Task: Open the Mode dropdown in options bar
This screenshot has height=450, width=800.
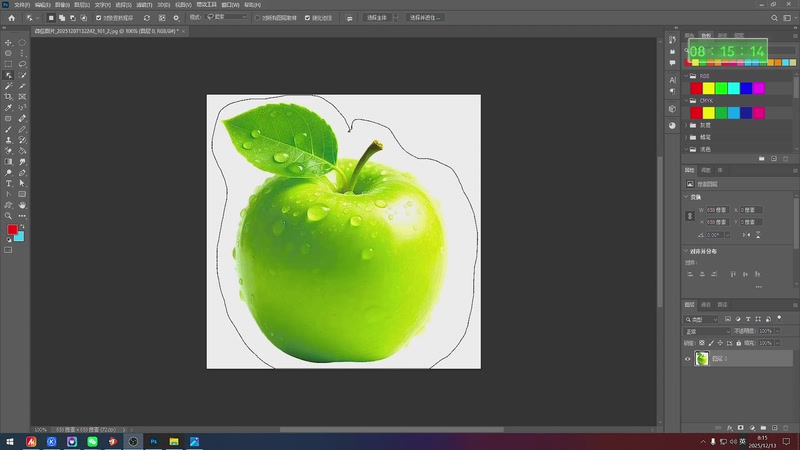Action: (x=227, y=17)
